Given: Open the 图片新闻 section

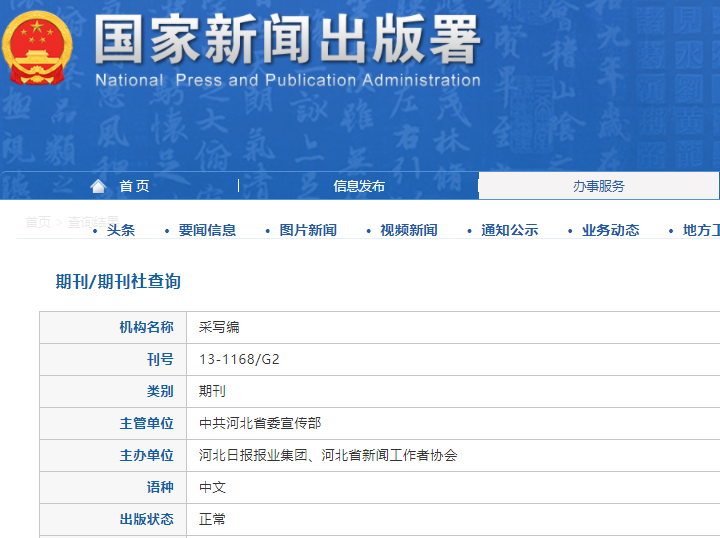Looking at the screenshot, I should pyautogui.click(x=308, y=230).
